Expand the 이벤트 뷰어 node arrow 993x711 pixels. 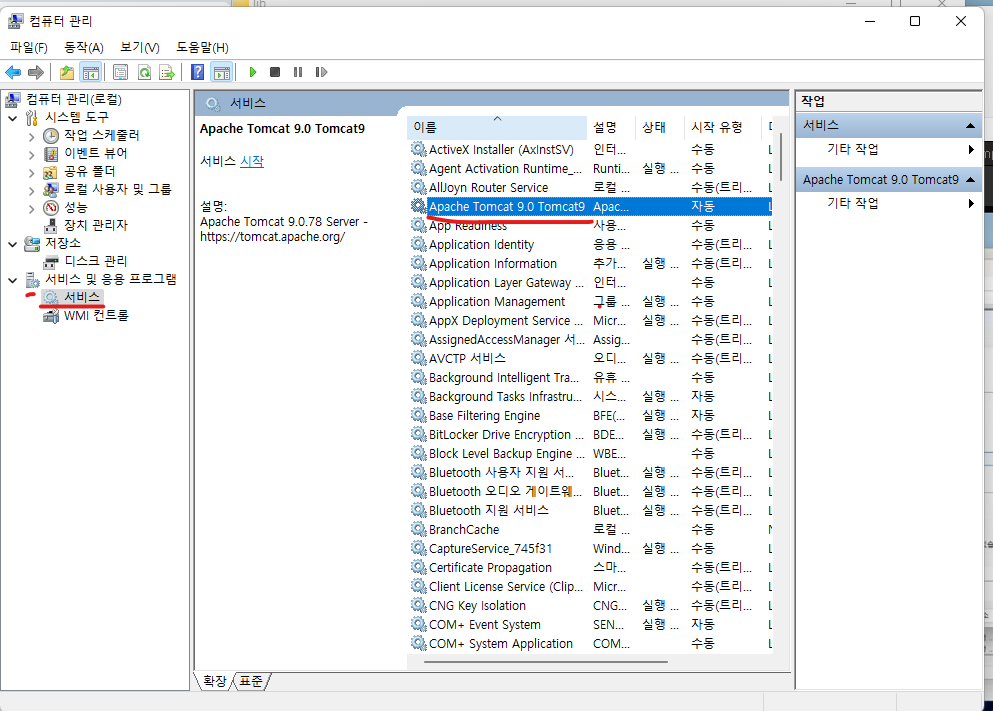coord(32,154)
